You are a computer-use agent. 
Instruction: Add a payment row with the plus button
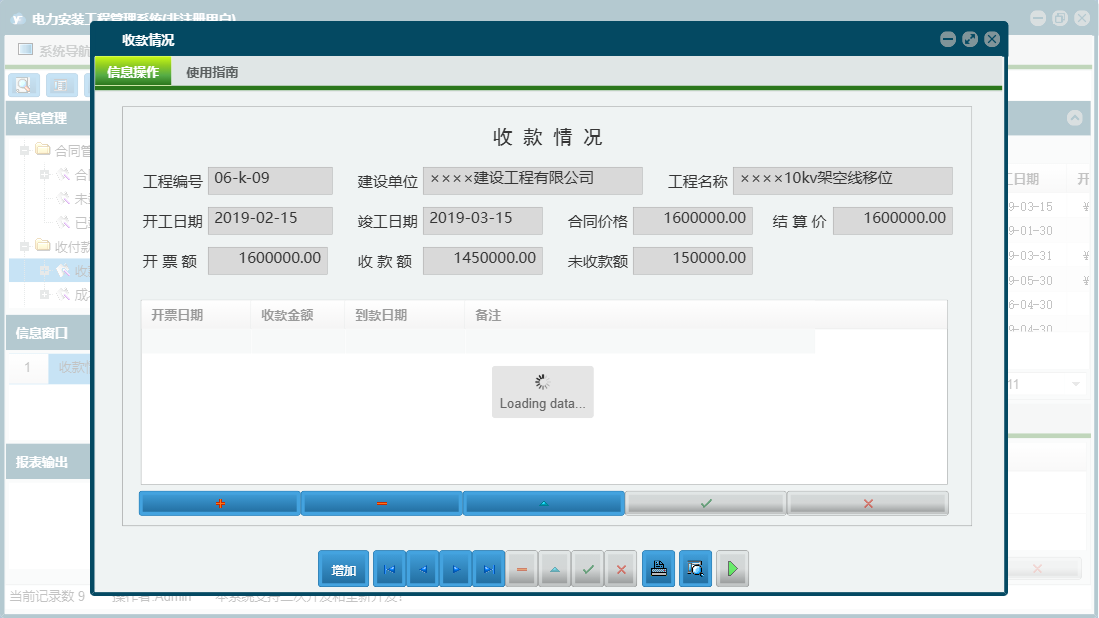(219, 503)
